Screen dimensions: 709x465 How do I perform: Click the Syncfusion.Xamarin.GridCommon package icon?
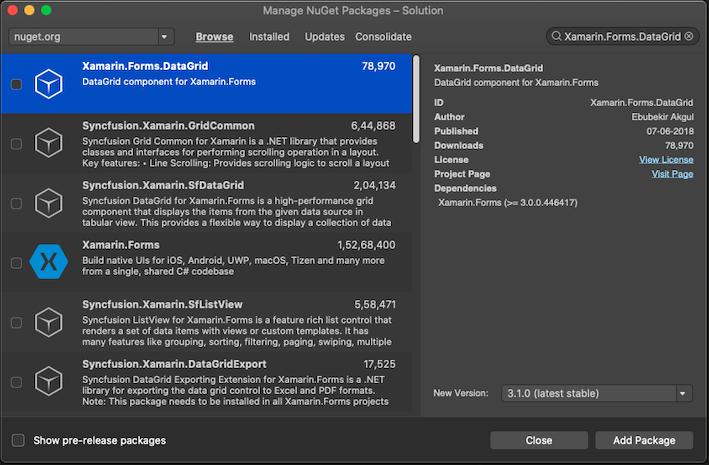(x=48, y=143)
